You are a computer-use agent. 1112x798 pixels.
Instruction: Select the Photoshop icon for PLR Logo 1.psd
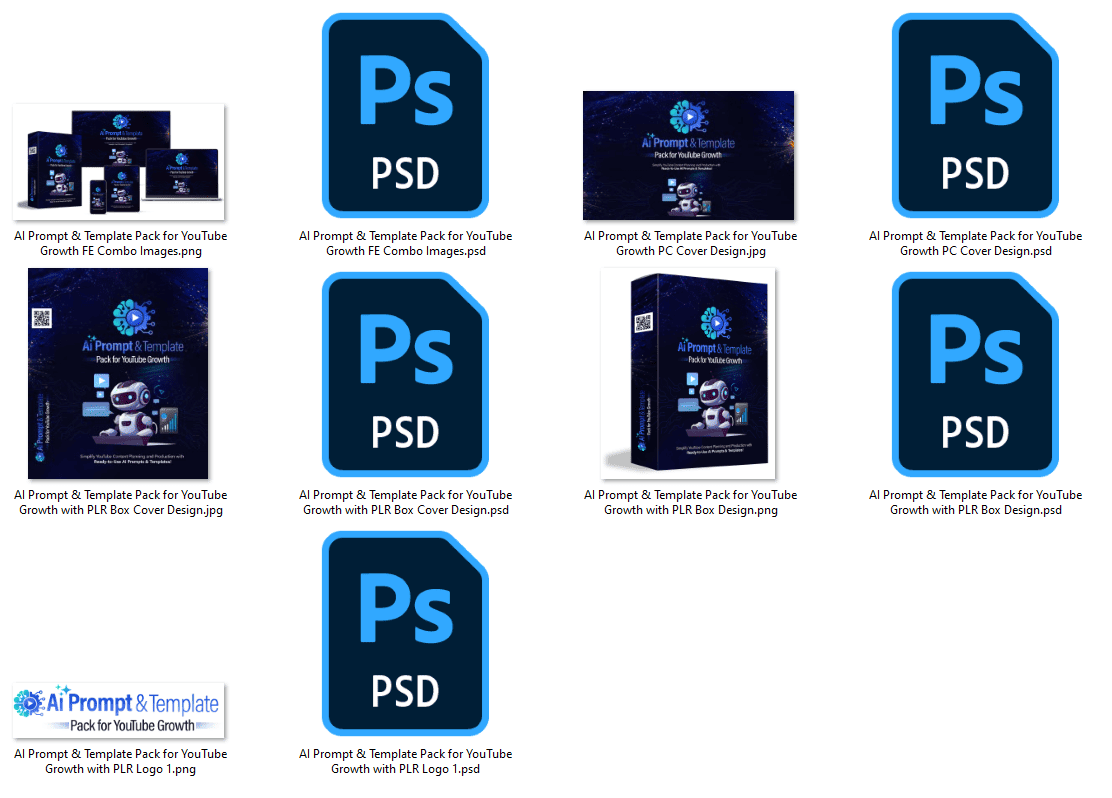click(x=405, y=633)
